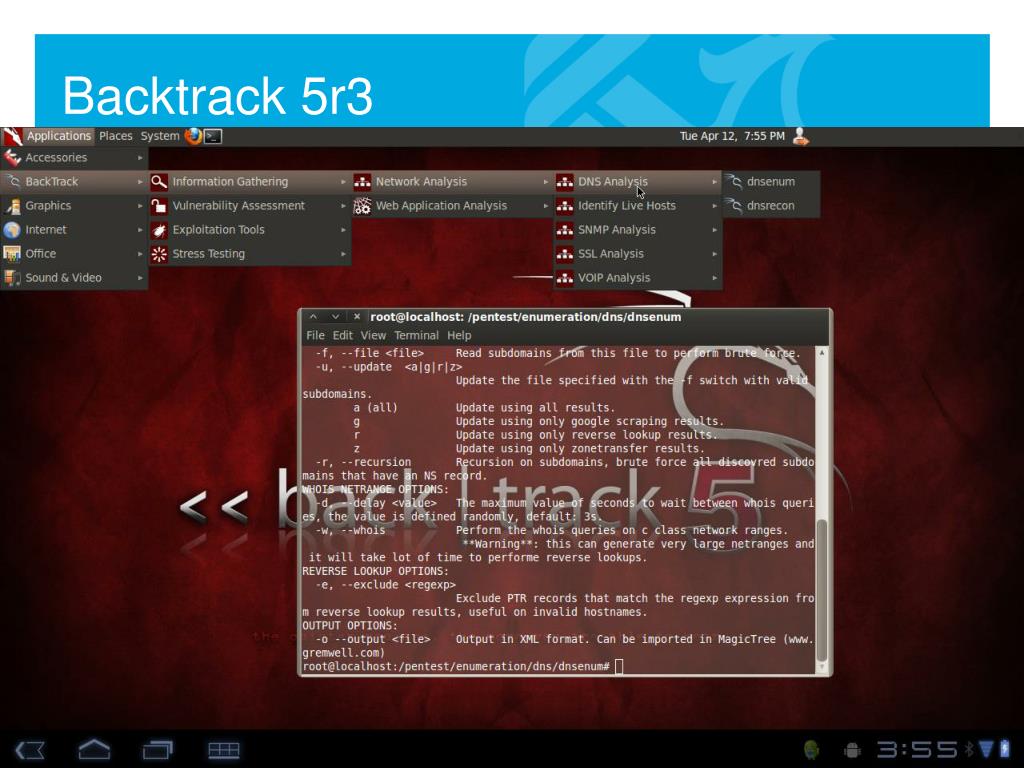Click the Stress Testing icon
The width and height of the screenshot is (1024, 768).
pyautogui.click(x=159, y=254)
